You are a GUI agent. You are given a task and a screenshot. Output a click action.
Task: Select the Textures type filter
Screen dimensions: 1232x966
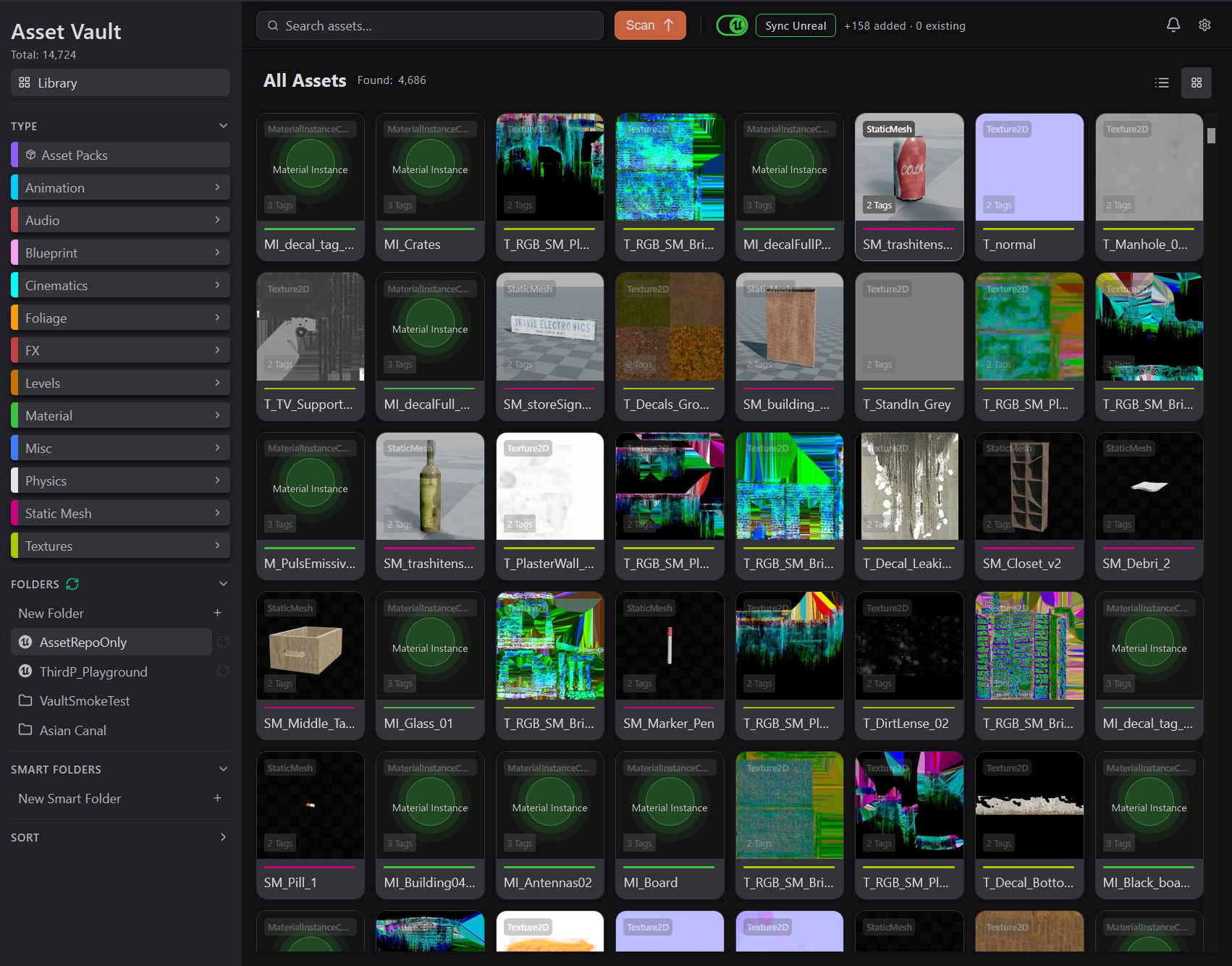pyautogui.click(x=120, y=546)
